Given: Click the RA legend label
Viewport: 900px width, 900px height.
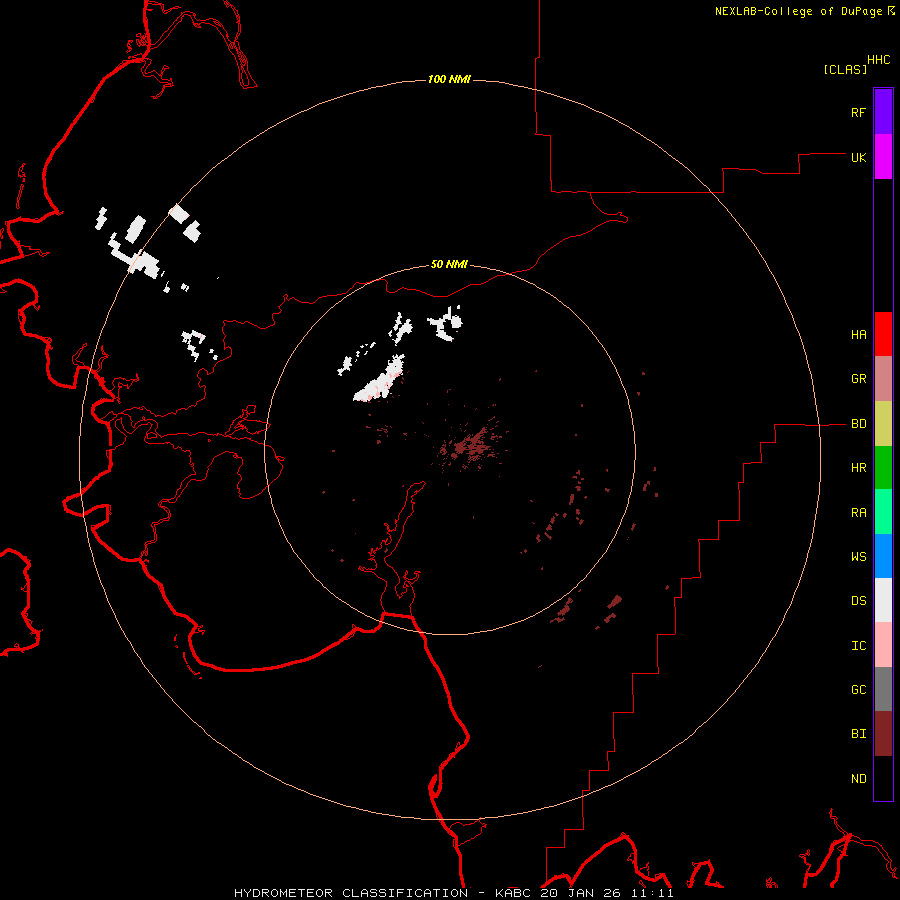Looking at the screenshot, I should (x=858, y=513).
